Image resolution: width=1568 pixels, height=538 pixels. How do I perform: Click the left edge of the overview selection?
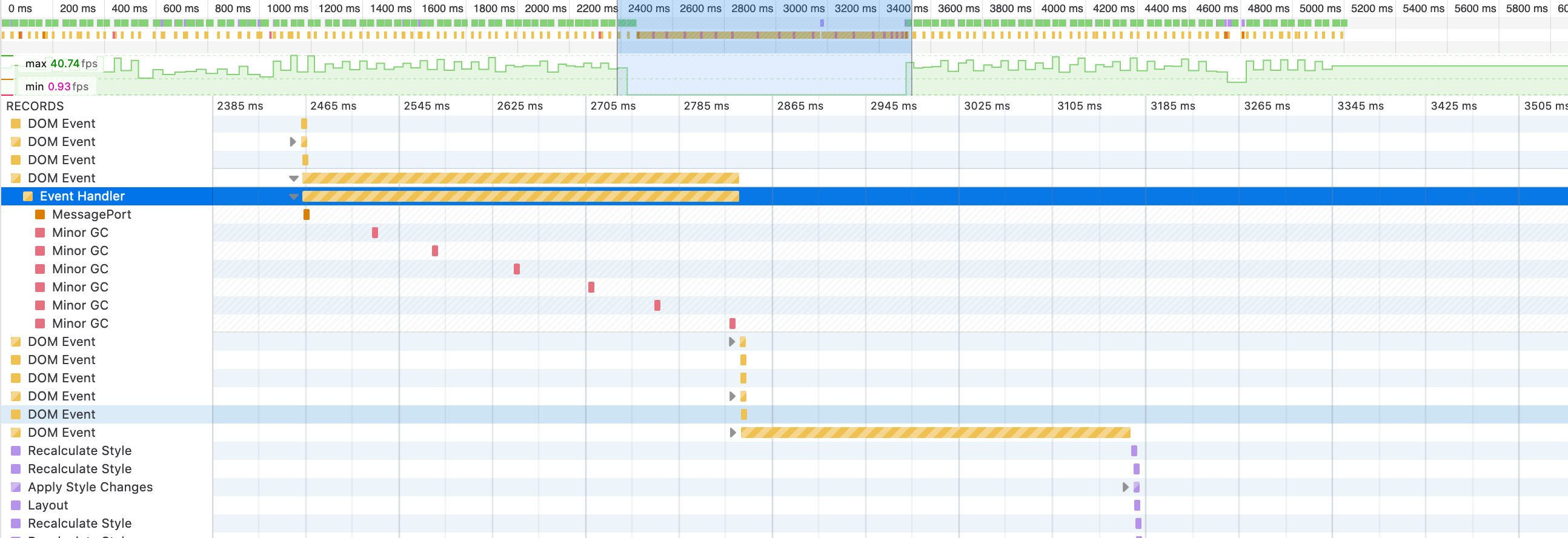[617, 47]
